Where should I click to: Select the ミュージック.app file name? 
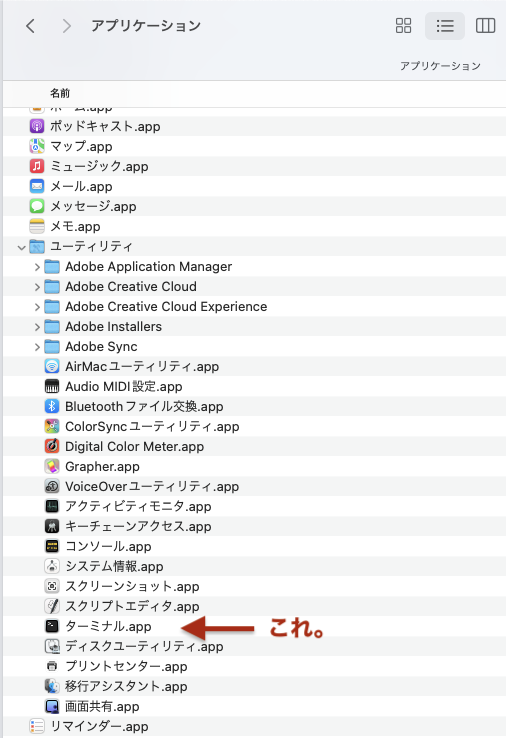click(99, 166)
